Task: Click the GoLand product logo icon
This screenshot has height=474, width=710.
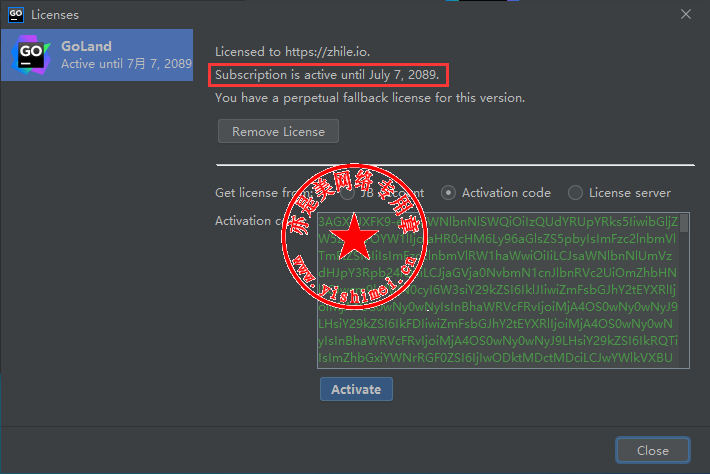Action: point(31,55)
